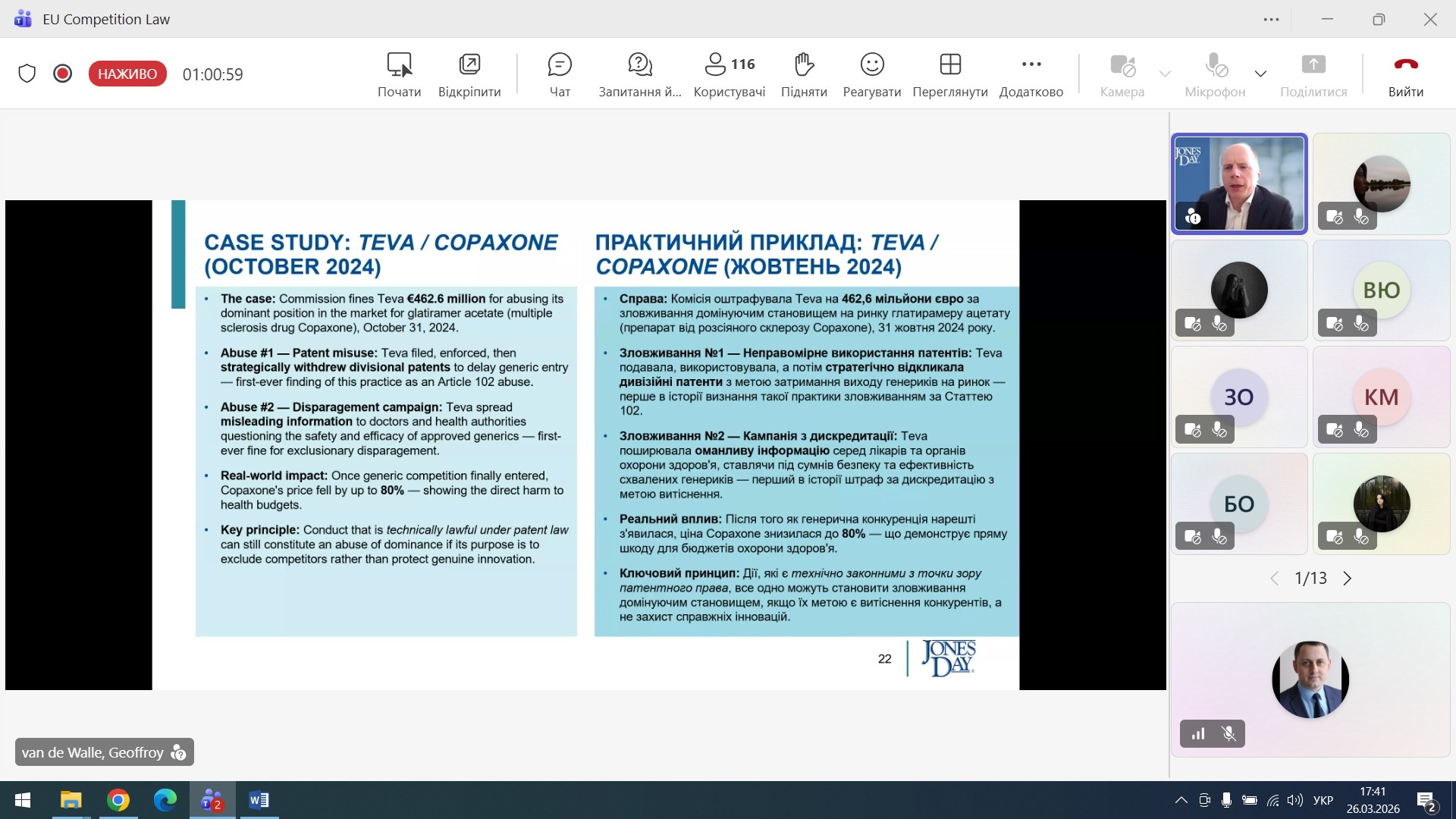The height and width of the screenshot is (819, 1456).
Task: Change view layout via Переглянути
Action: point(949,74)
